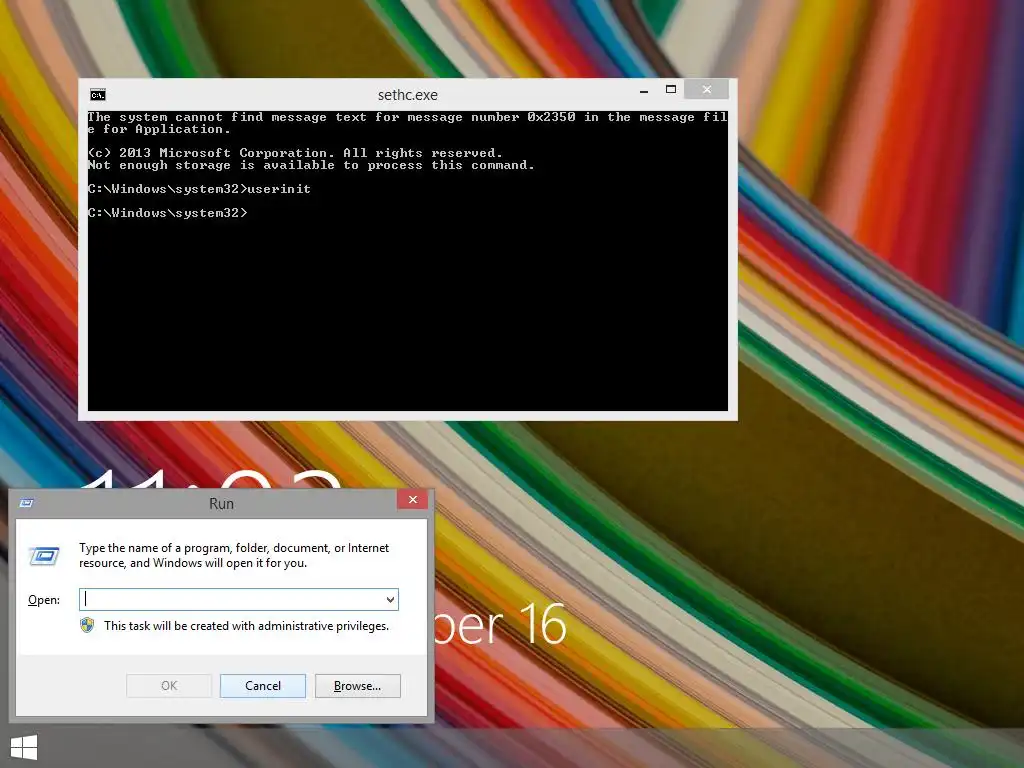Click the greyed-out OK button
This screenshot has width=1024, height=768.
169,686
